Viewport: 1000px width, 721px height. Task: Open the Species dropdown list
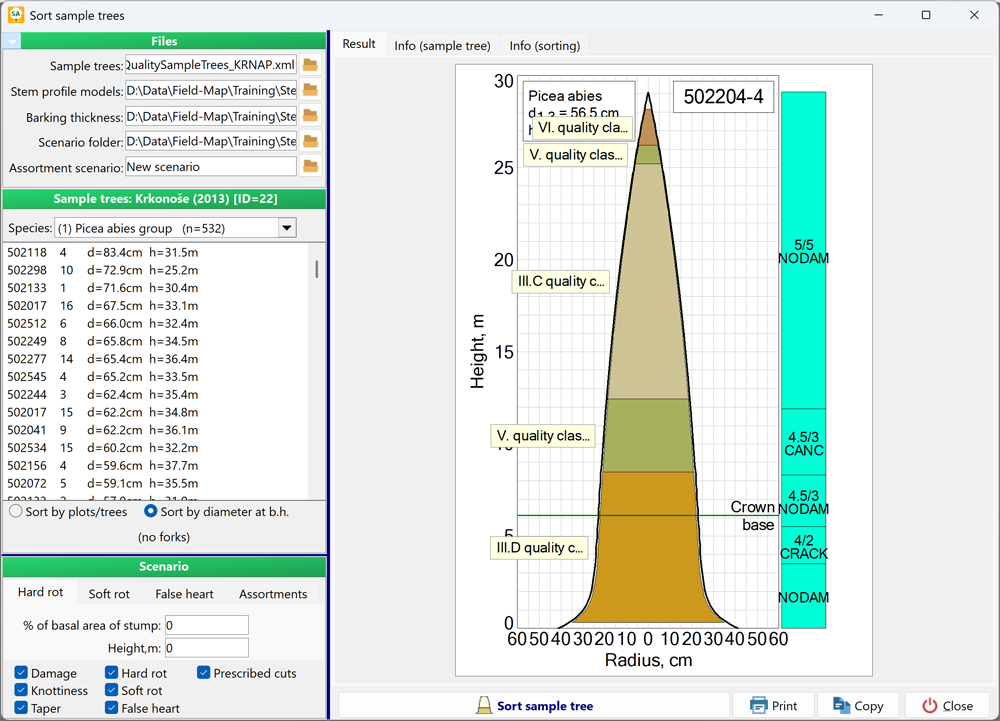click(x=287, y=228)
